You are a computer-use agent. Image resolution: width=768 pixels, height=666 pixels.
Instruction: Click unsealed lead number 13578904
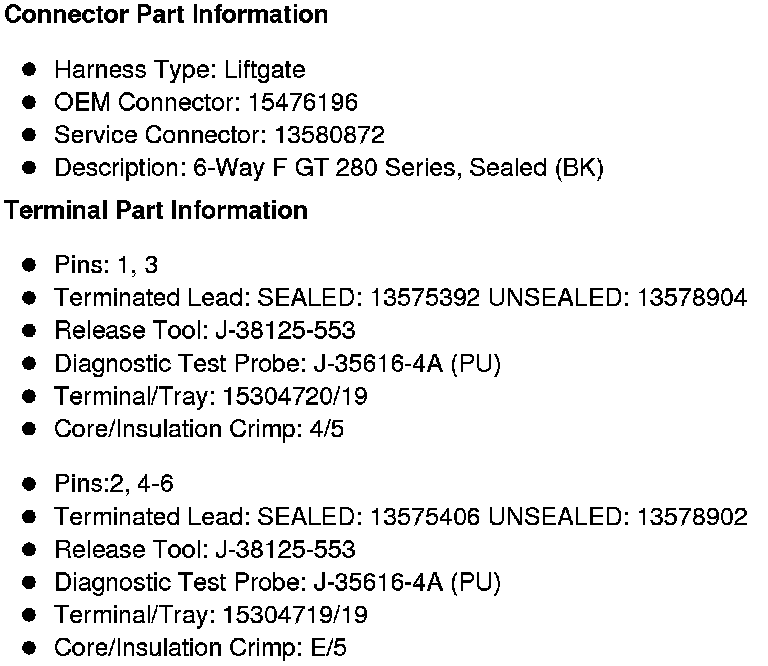point(692,298)
